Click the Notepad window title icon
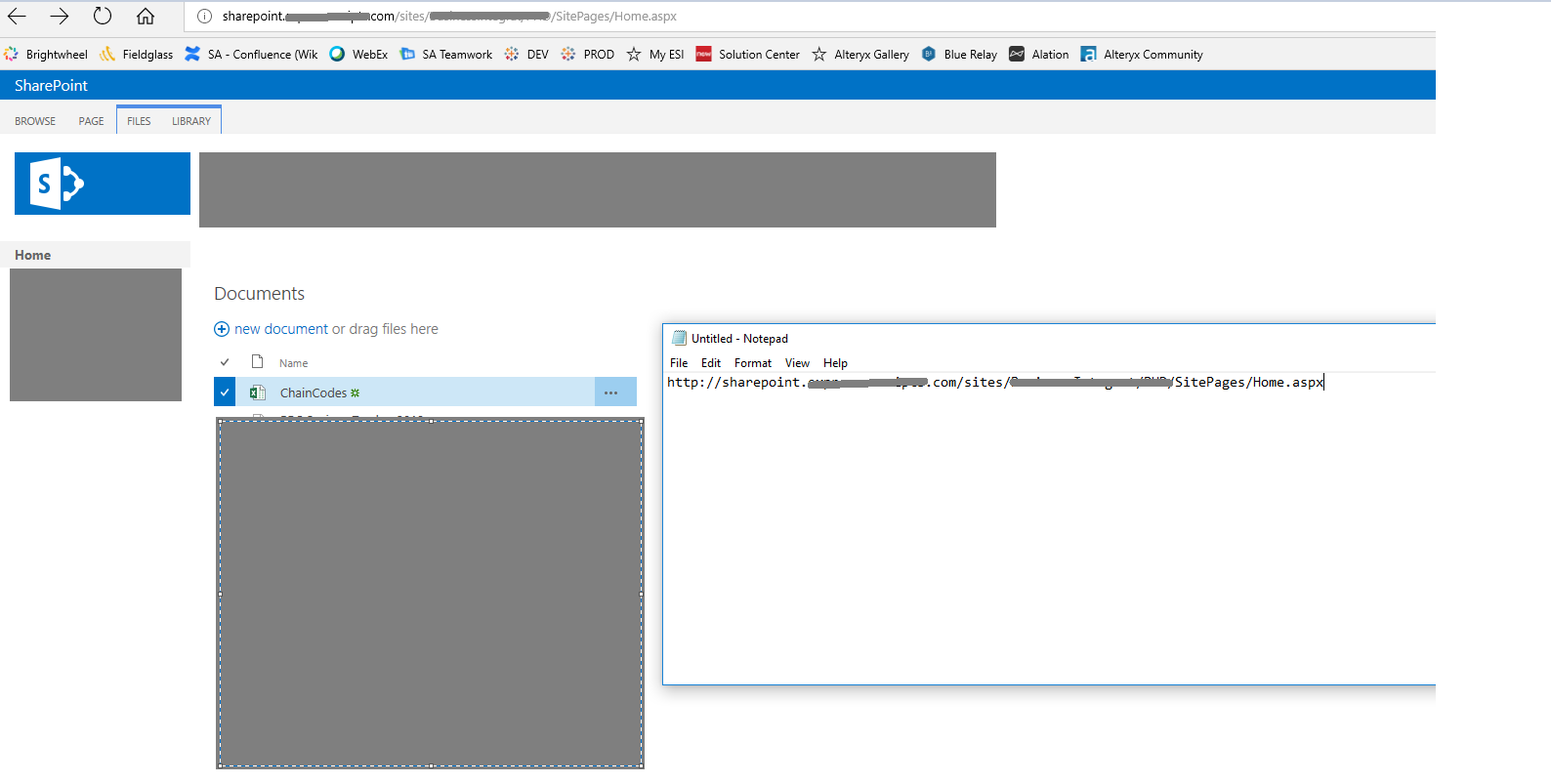This screenshot has width=1551, height=784. [679, 338]
